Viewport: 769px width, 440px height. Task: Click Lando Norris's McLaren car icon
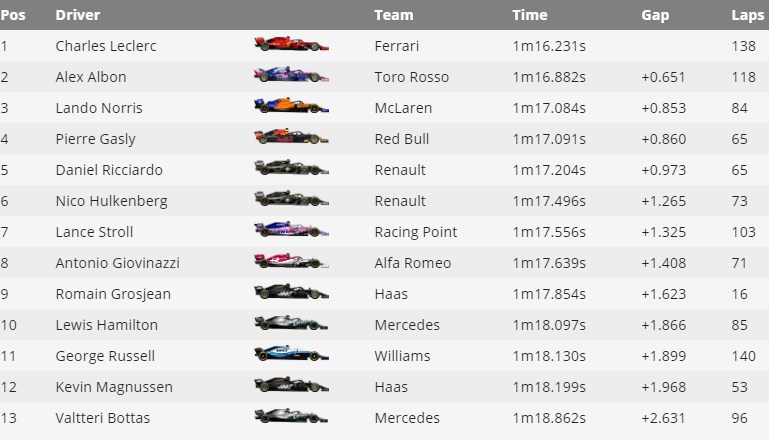pos(291,107)
